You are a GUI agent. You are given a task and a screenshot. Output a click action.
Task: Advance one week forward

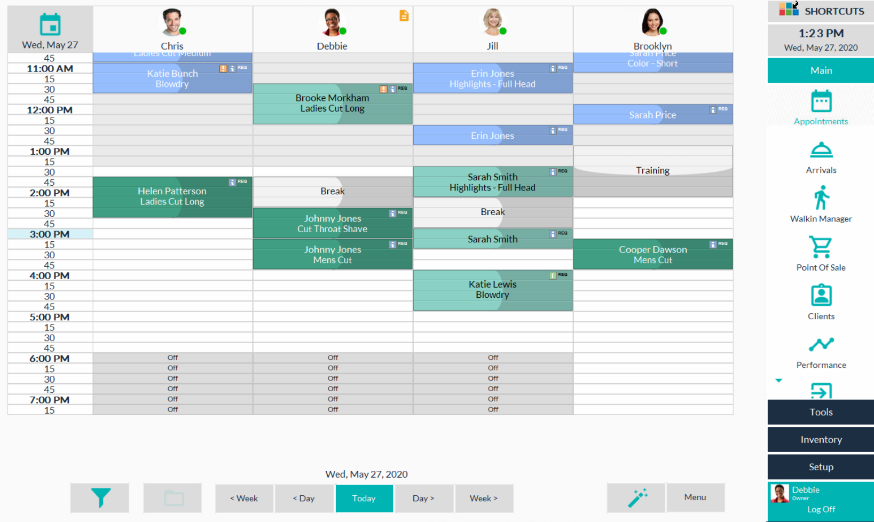(484, 498)
